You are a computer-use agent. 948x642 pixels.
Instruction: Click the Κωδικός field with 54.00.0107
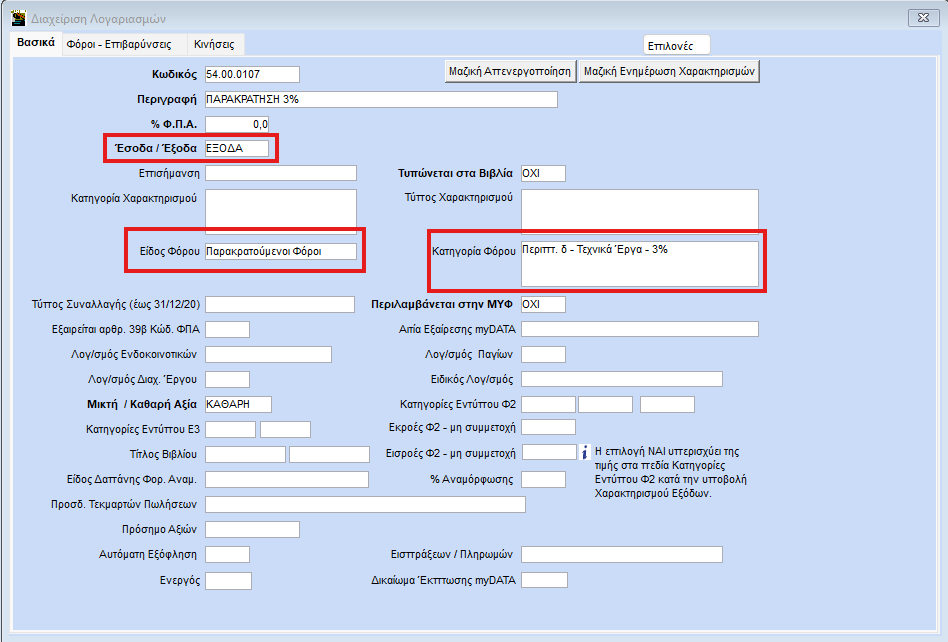(x=252, y=74)
